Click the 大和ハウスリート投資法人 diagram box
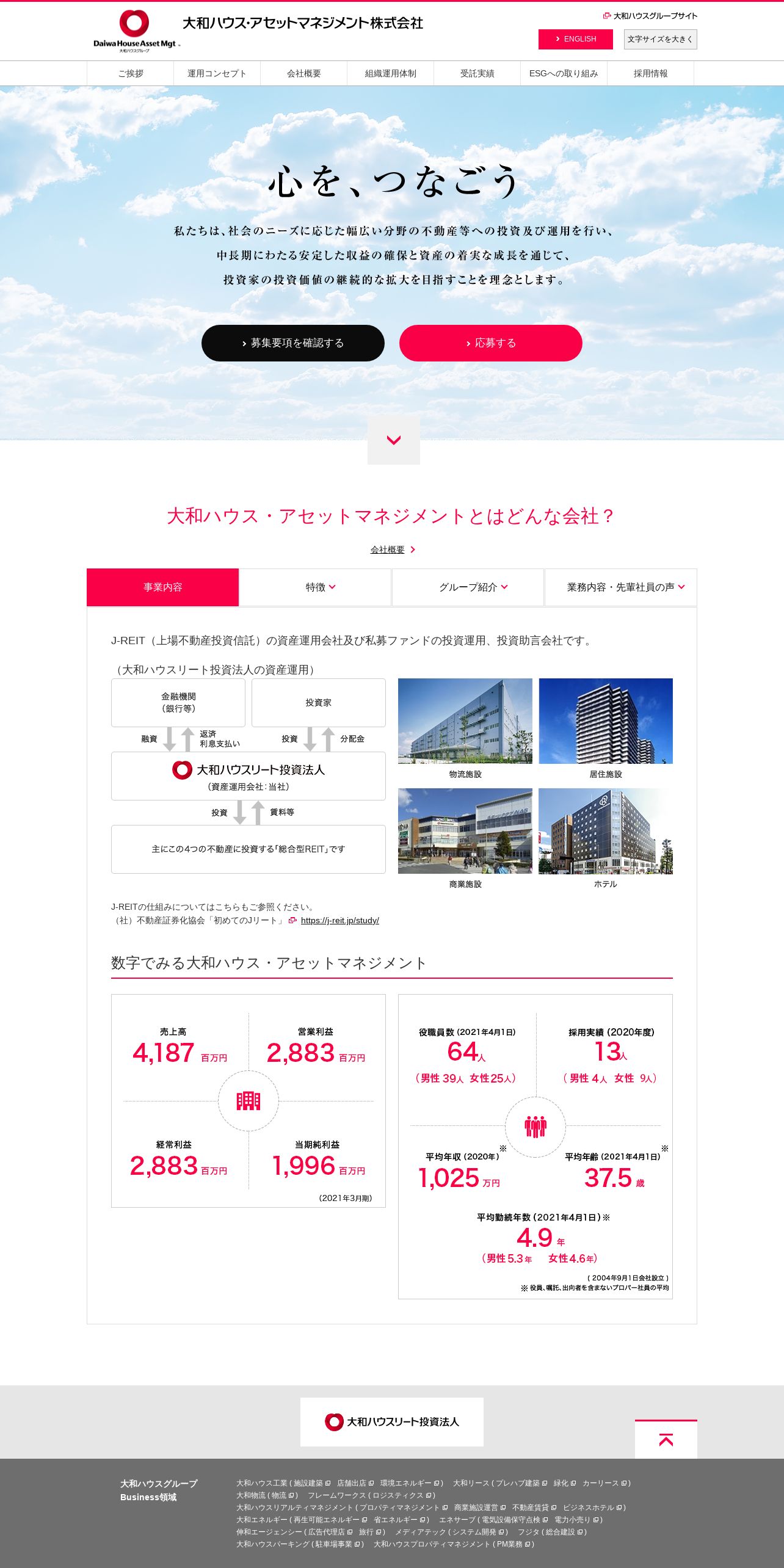Viewport: 784px width, 1568px height. pyautogui.click(x=249, y=776)
